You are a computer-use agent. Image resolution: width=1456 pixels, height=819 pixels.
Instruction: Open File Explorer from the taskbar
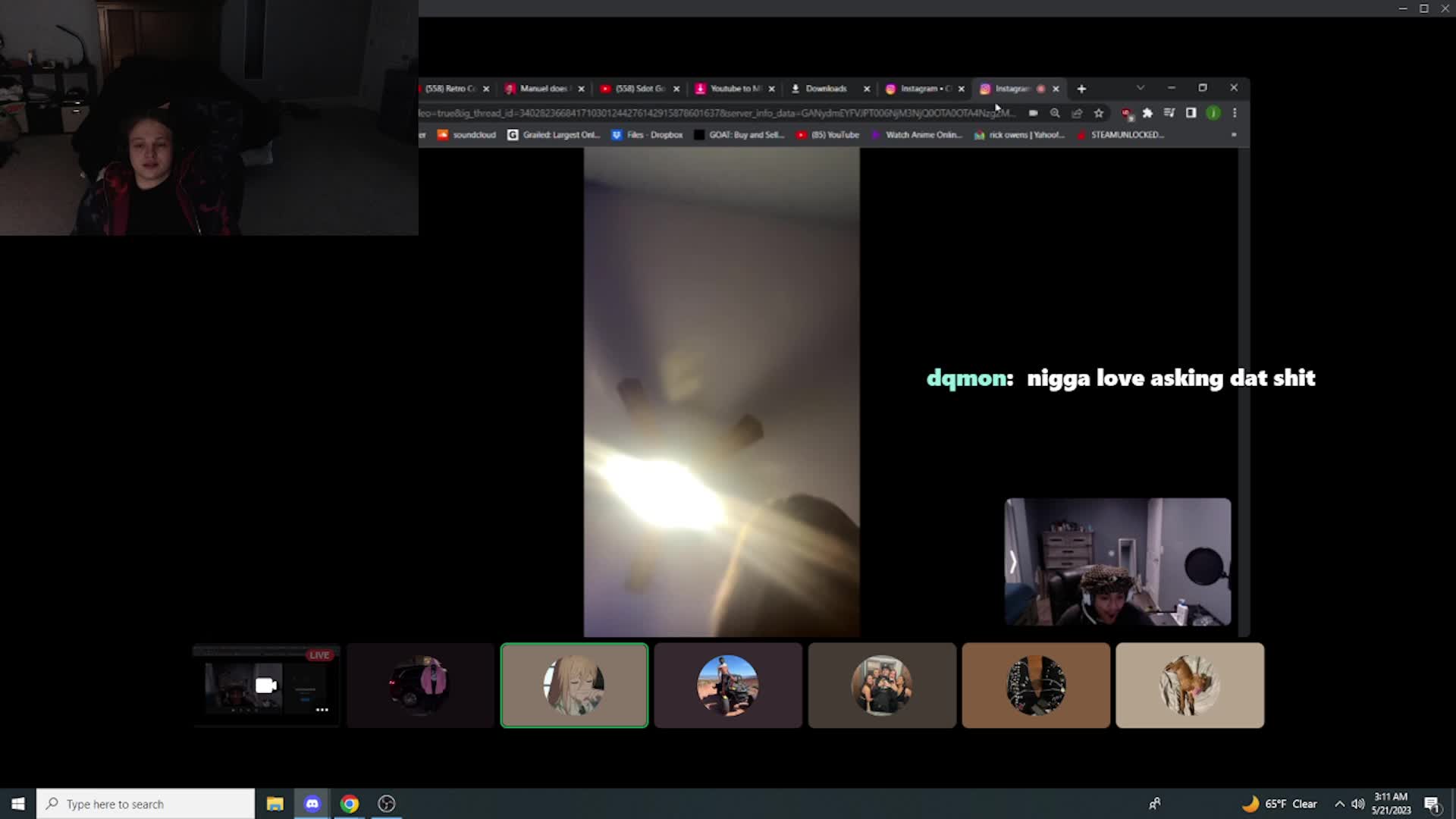click(x=275, y=804)
